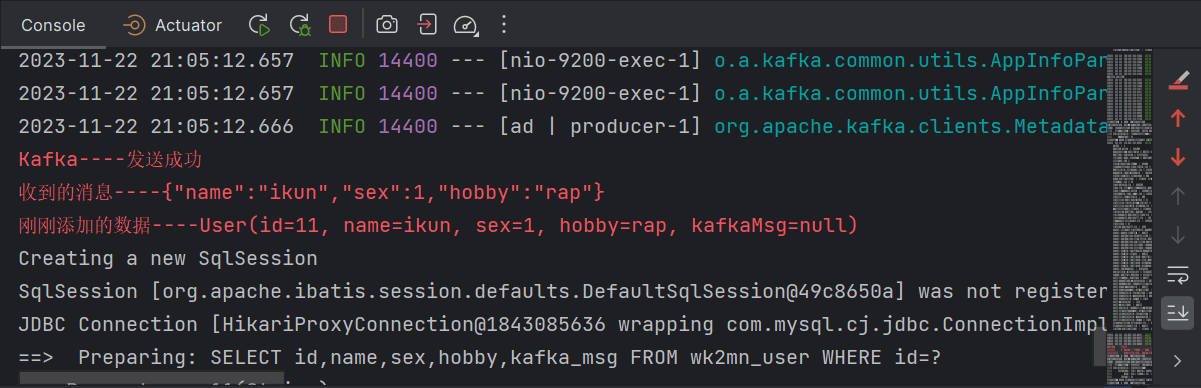Switch to the Console tab
Screen dimensions: 1201x388
pyautogui.click(x=53, y=25)
